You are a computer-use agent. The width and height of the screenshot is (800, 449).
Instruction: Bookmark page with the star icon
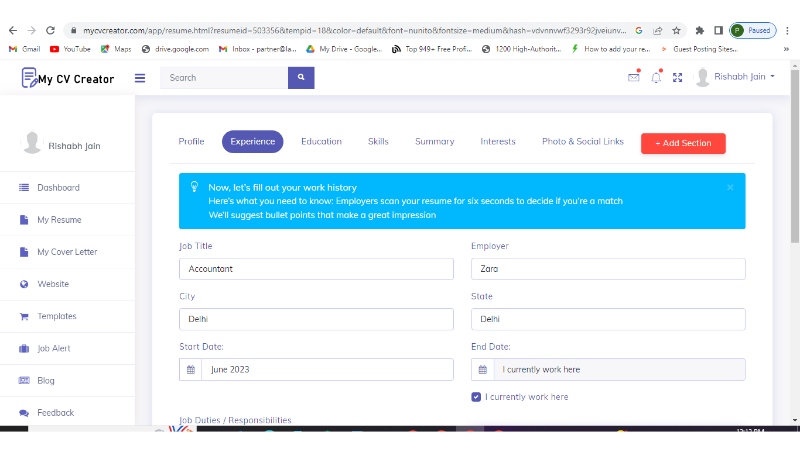click(x=677, y=31)
